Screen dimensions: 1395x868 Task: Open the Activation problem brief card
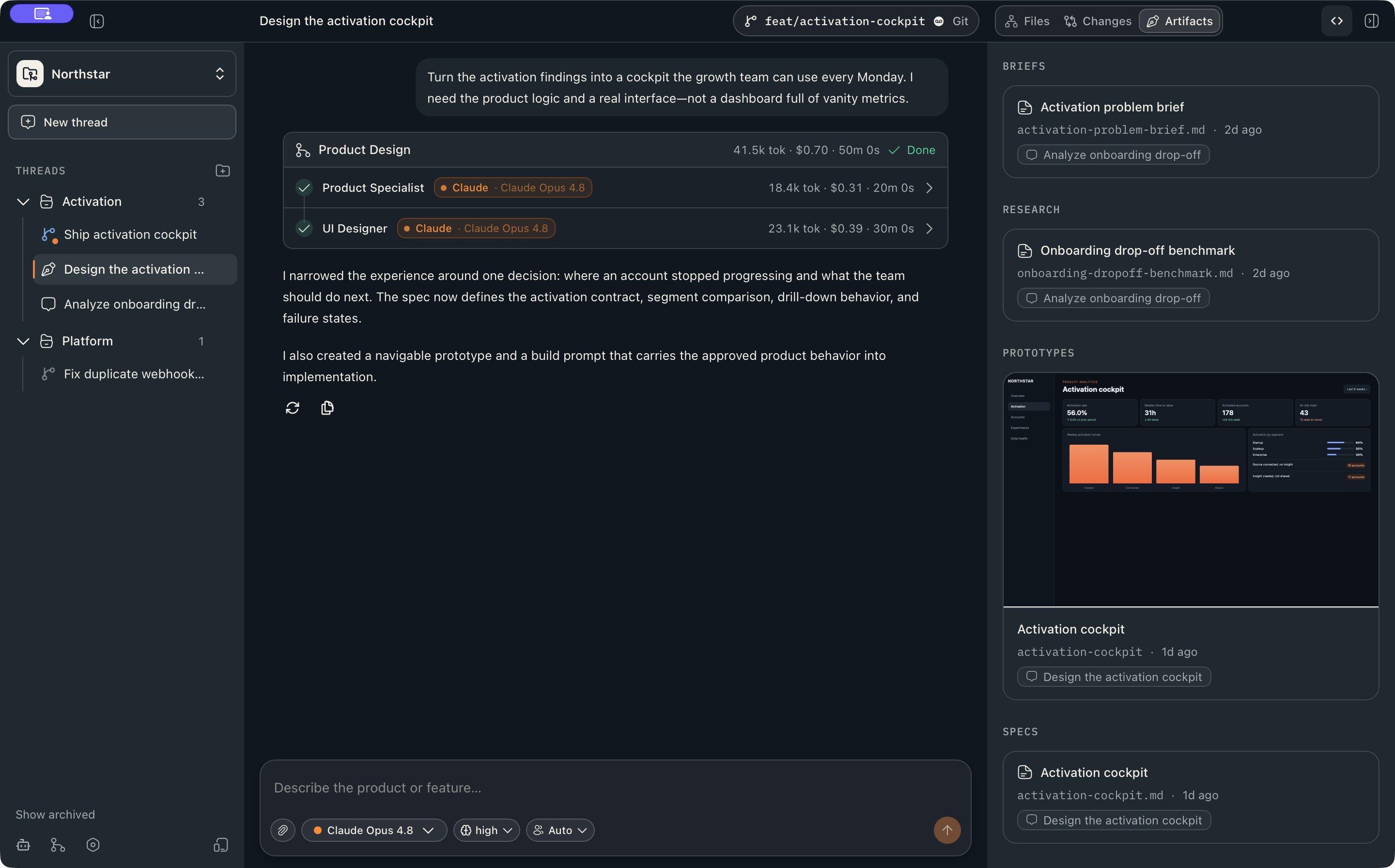pos(1190,131)
